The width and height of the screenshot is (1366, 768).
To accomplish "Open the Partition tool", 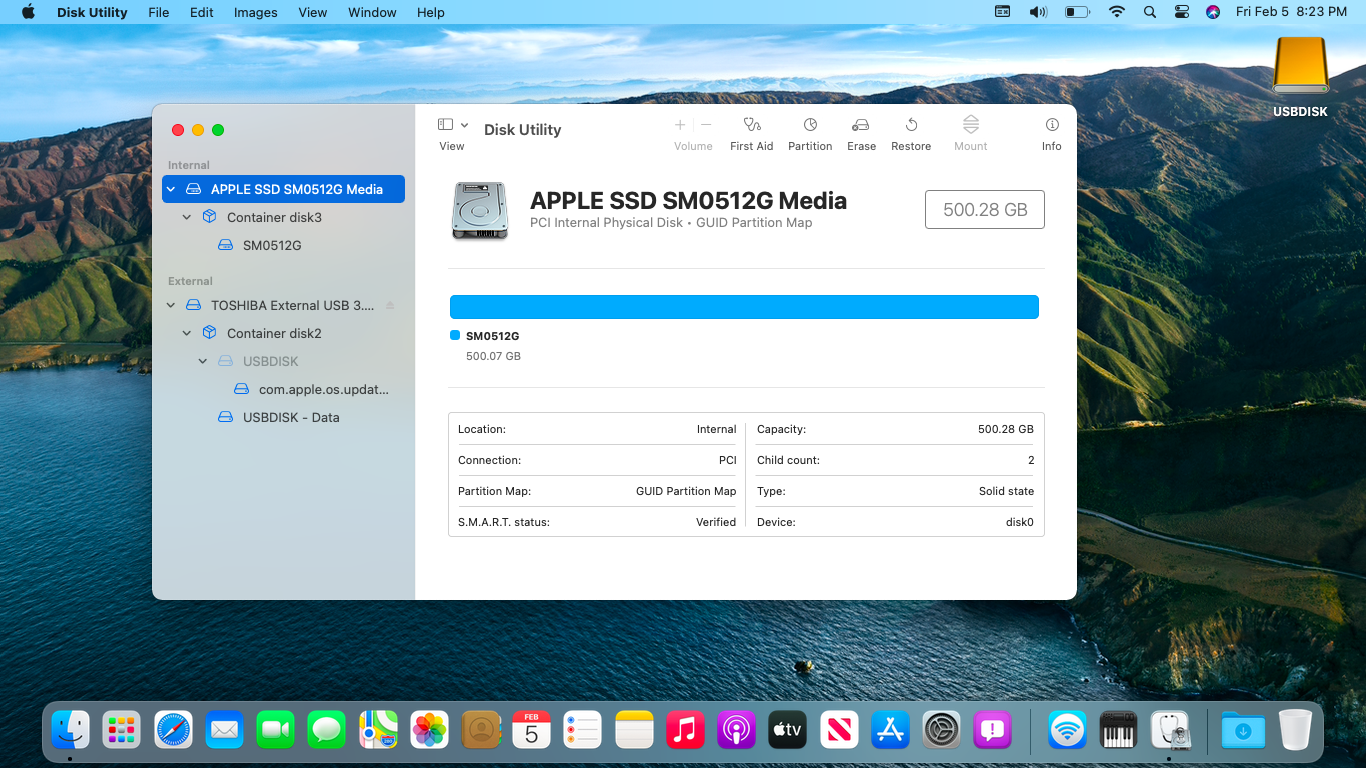I will point(810,125).
